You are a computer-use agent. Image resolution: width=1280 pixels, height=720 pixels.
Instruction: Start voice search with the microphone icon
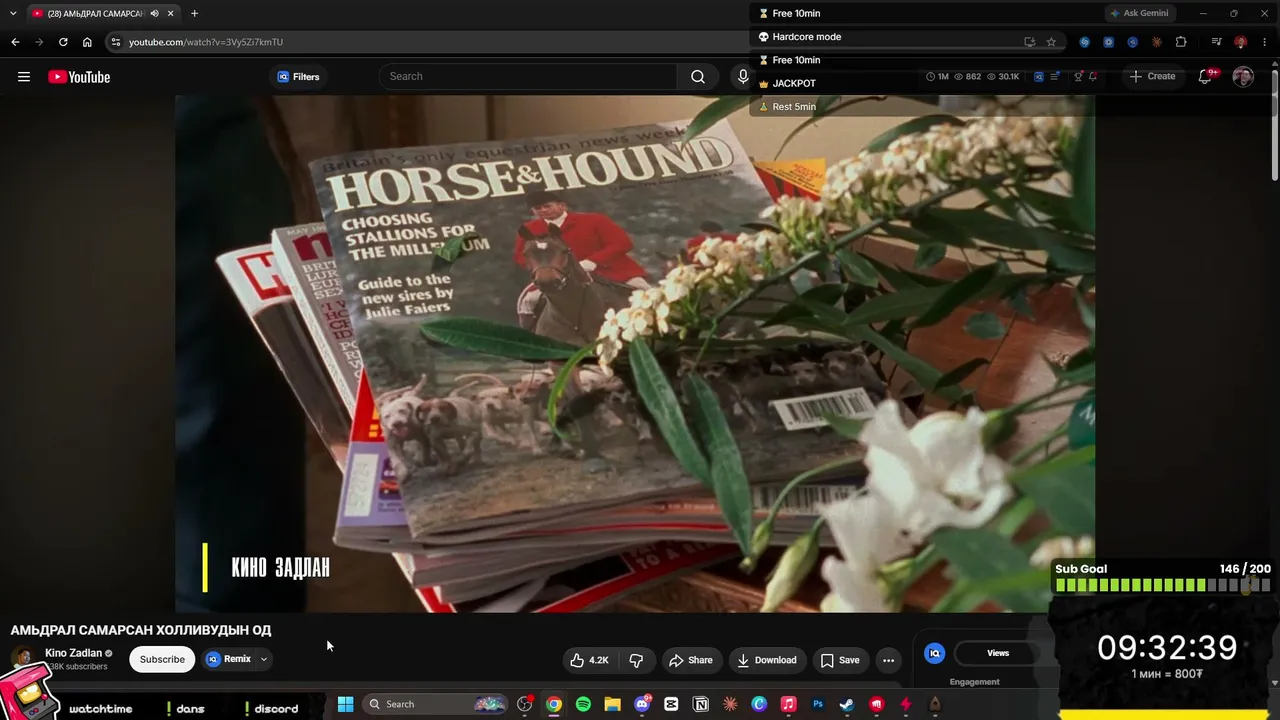pyautogui.click(x=742, y=77)
